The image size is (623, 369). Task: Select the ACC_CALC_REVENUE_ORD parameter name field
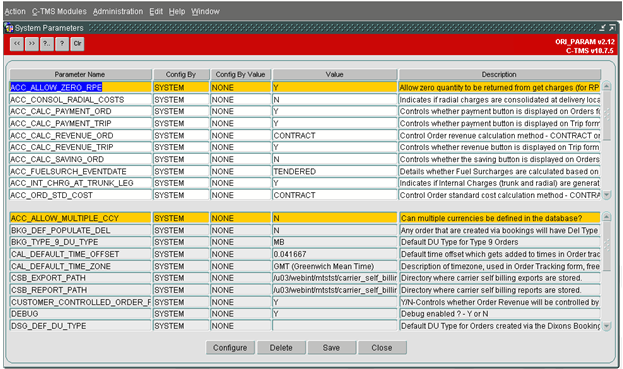coord(81,135)
